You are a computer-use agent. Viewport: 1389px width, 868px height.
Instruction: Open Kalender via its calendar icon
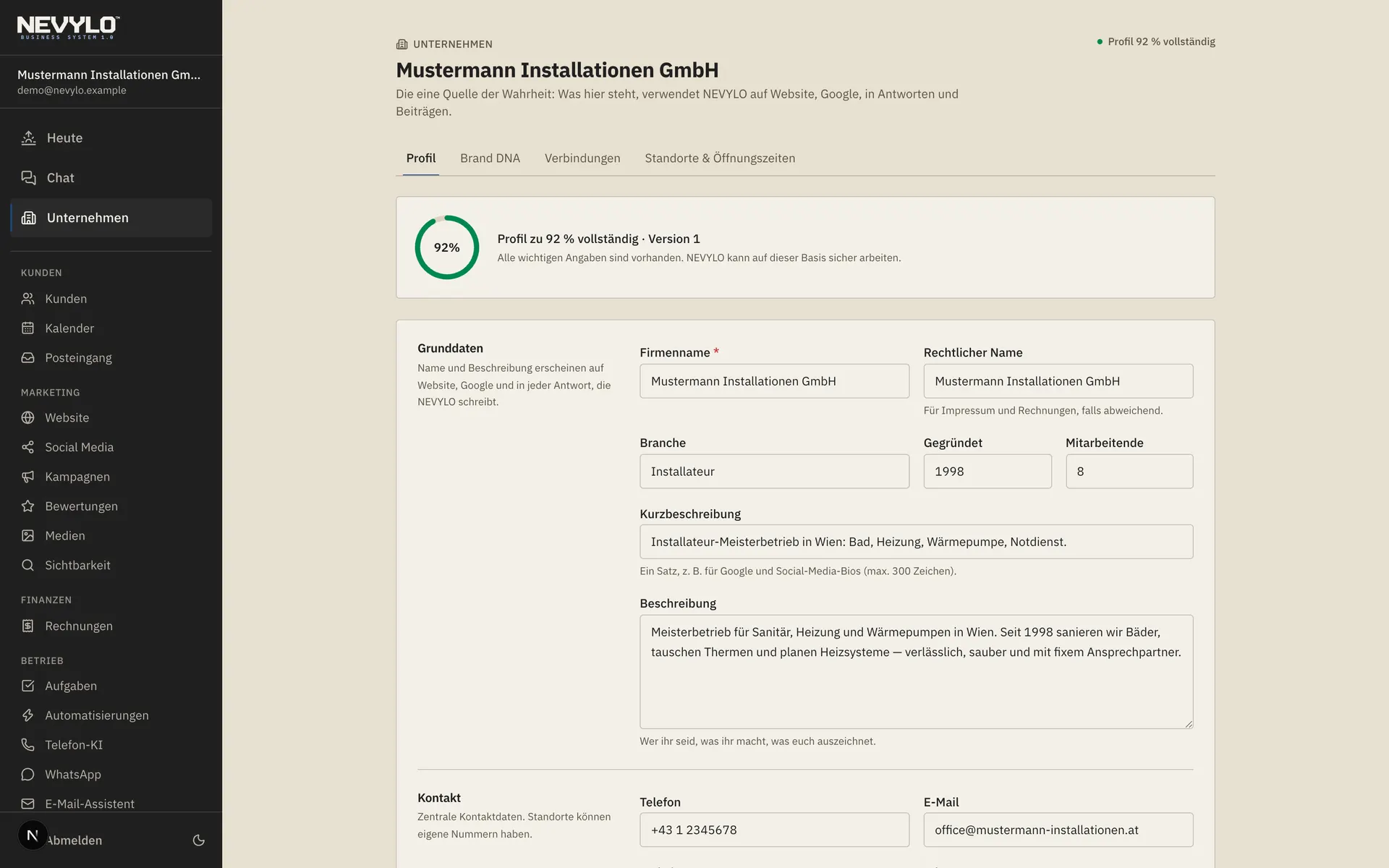point(27,328)
